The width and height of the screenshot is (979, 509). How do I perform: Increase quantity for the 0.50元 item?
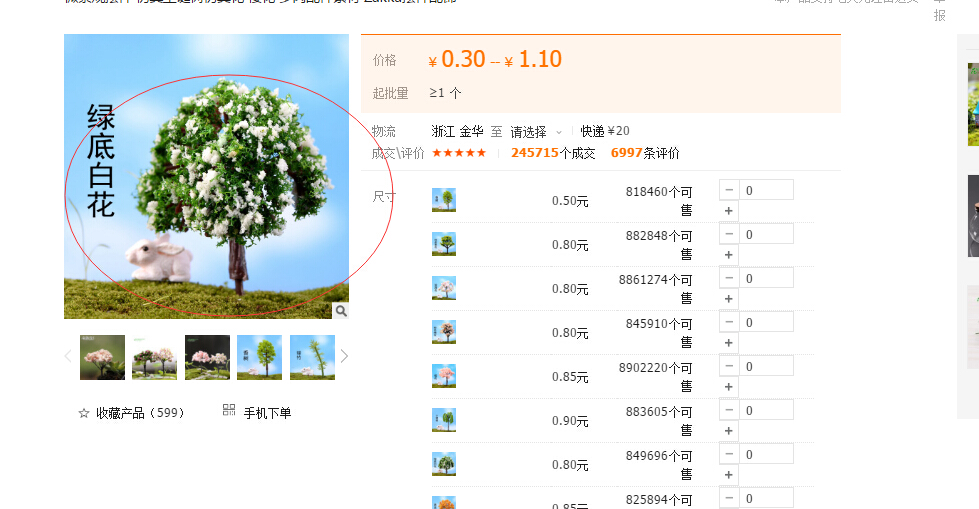729,211
